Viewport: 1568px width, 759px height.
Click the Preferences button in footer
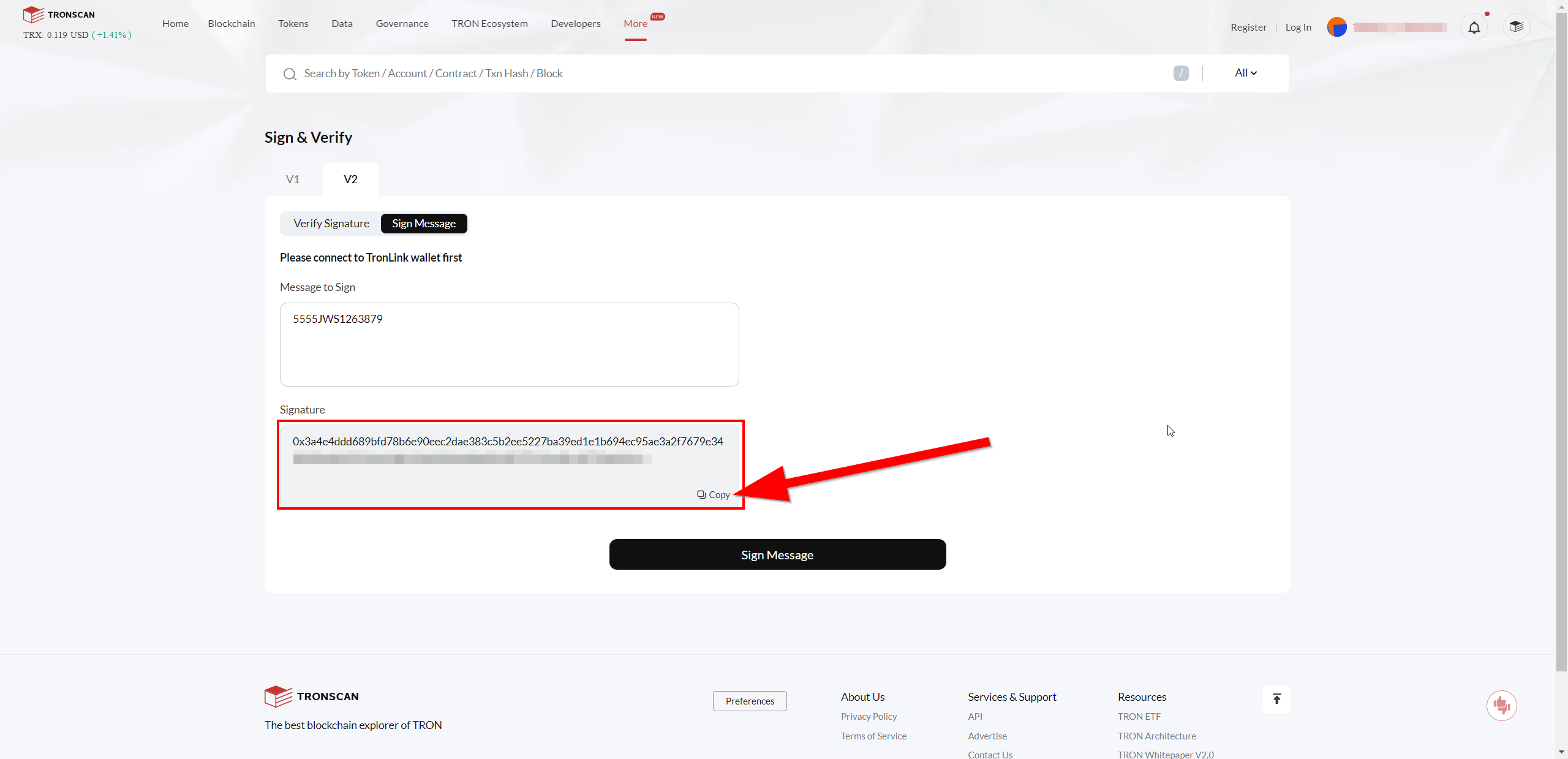(x=750, y=701)
